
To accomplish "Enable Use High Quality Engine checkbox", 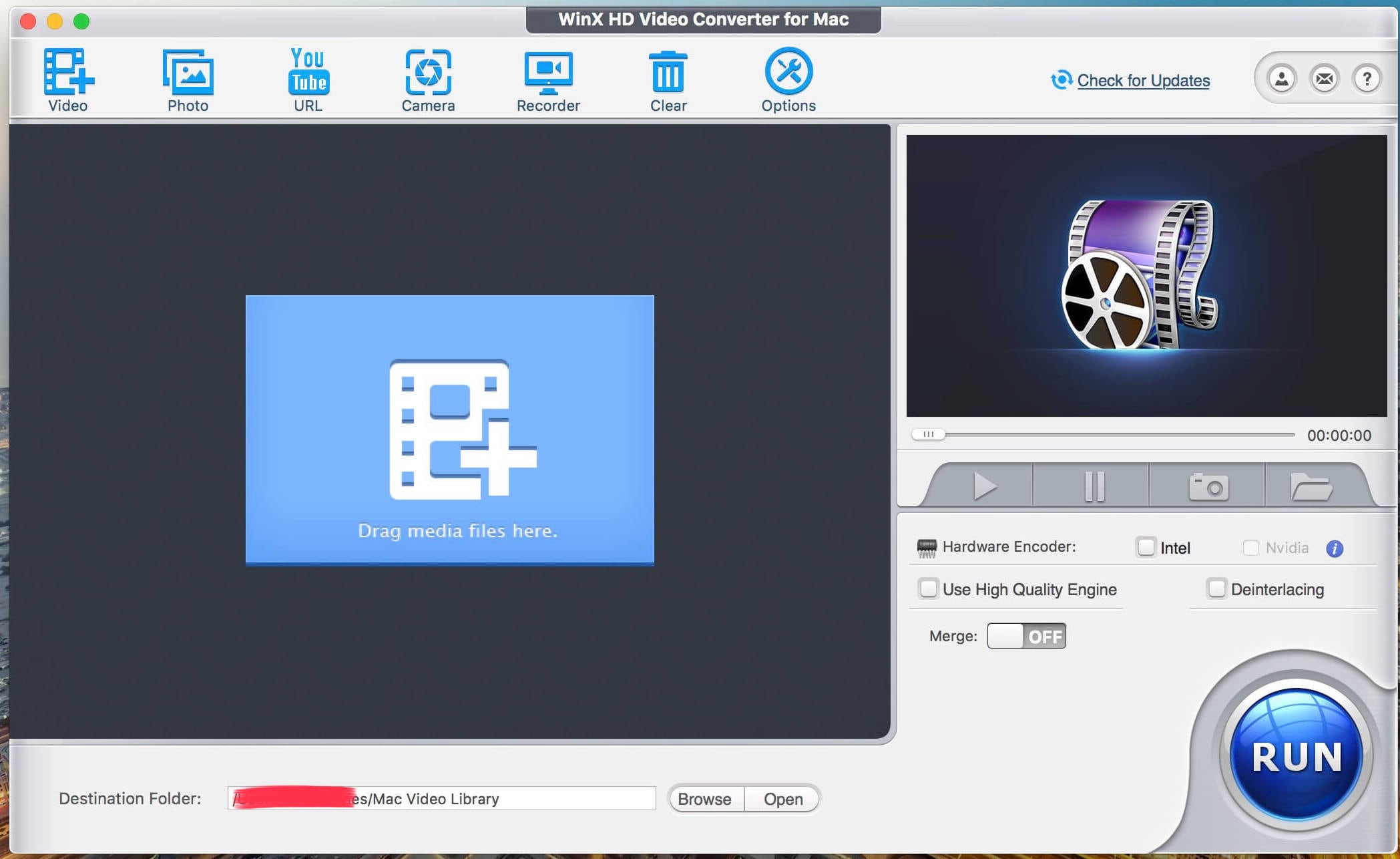I will coord(928,588).
